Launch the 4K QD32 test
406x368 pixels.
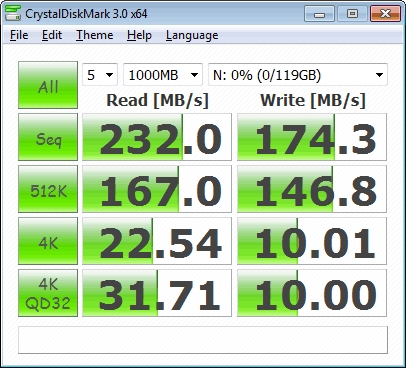[48, 293]
